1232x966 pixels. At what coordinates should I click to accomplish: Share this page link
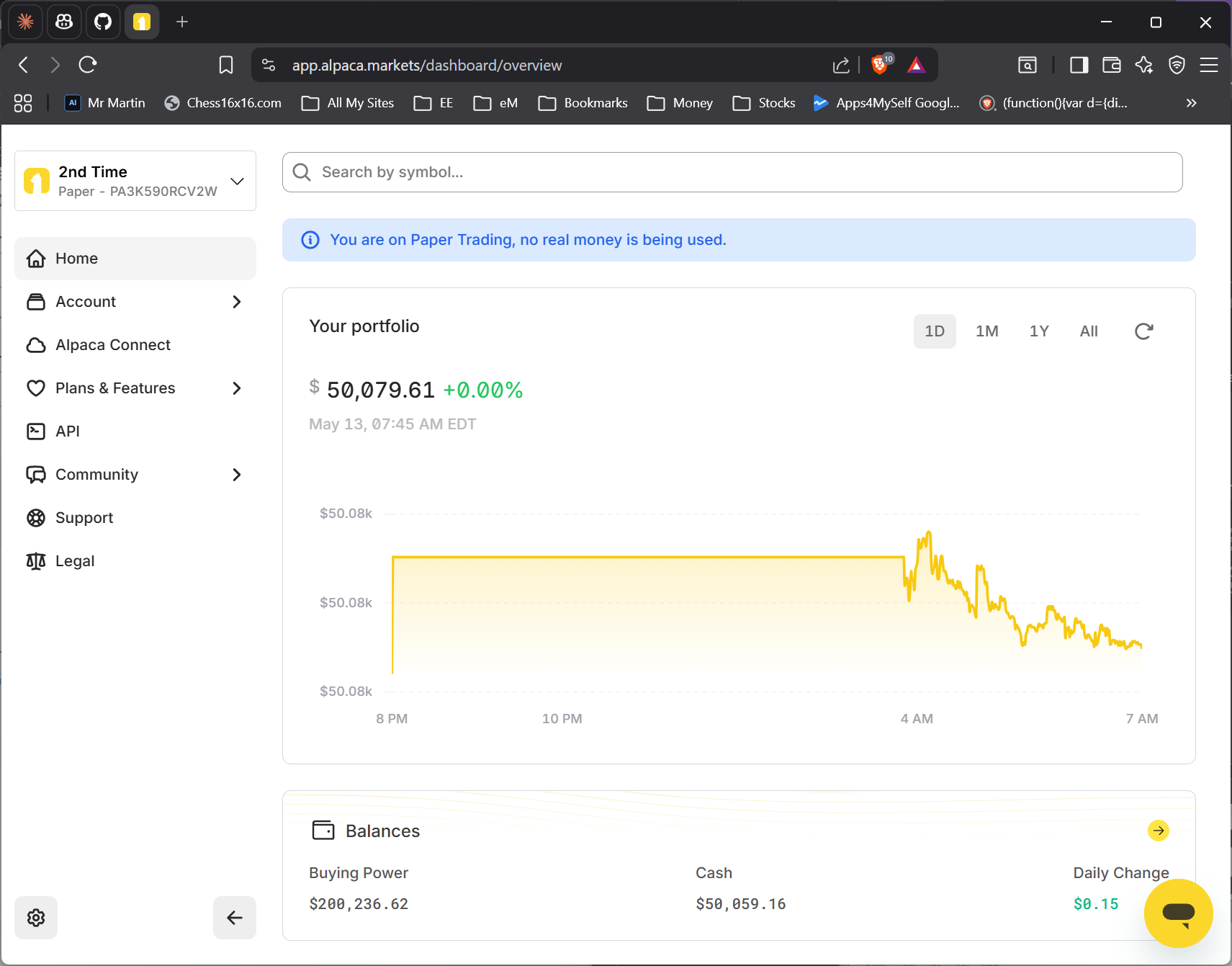click(841, 66)
